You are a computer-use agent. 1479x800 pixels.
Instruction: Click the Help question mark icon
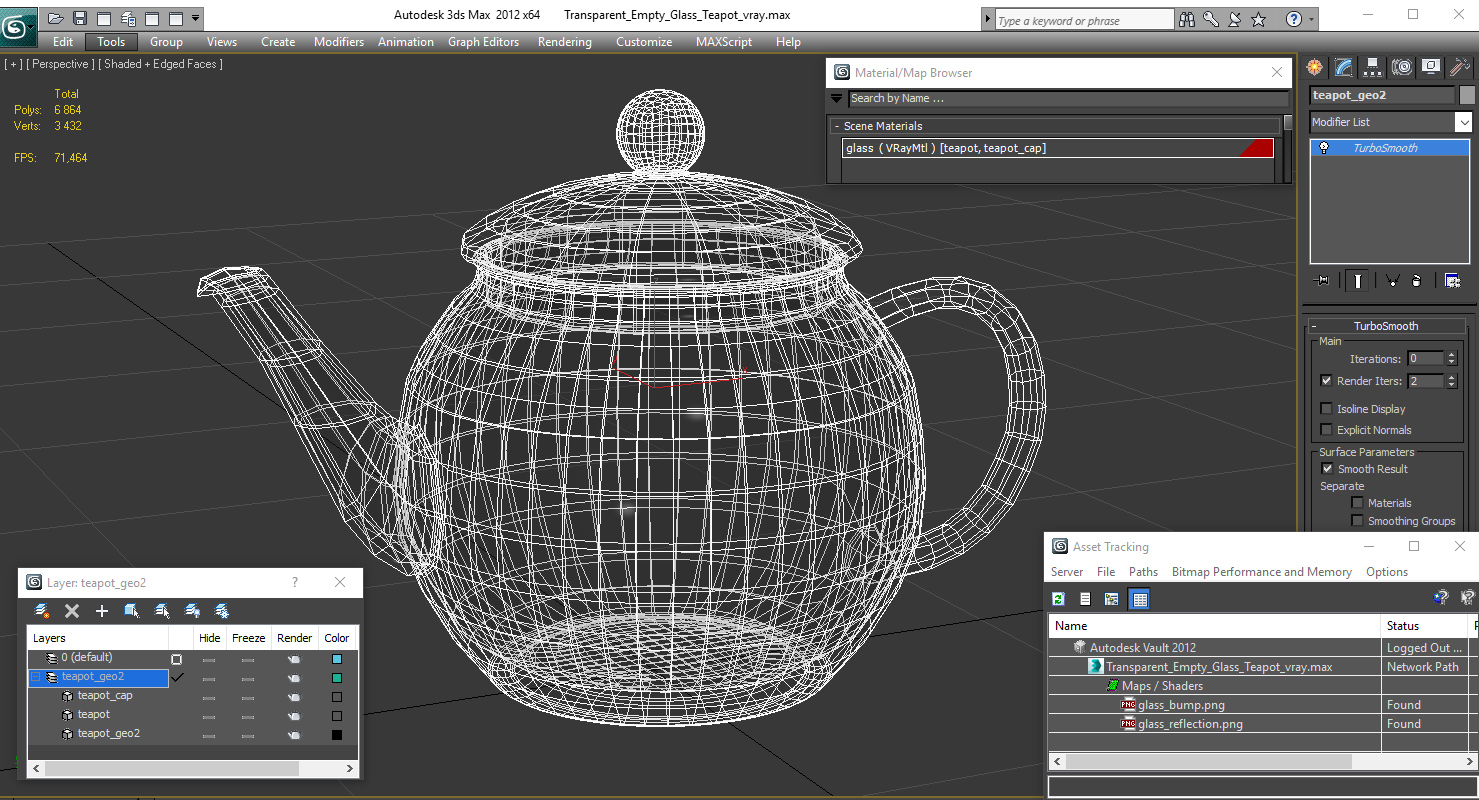coord(1294,19)
